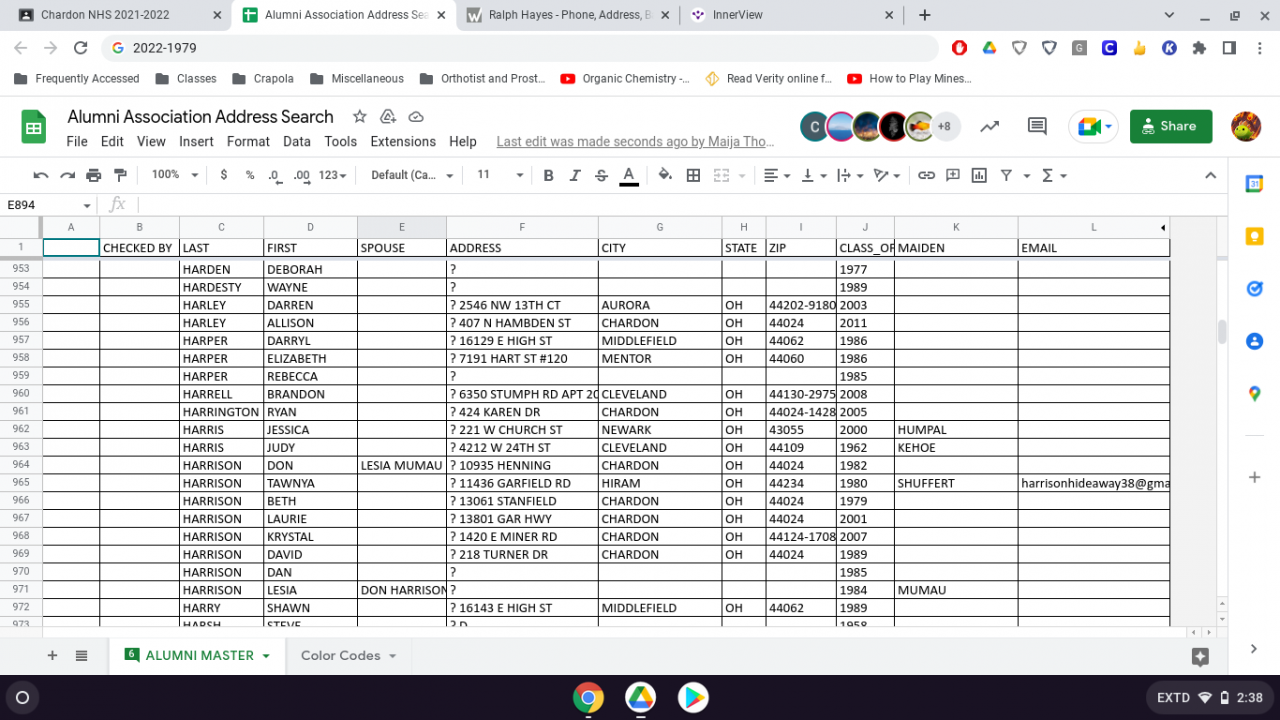Add a new sheet
1280x720 pixels.
click(52, 655)
